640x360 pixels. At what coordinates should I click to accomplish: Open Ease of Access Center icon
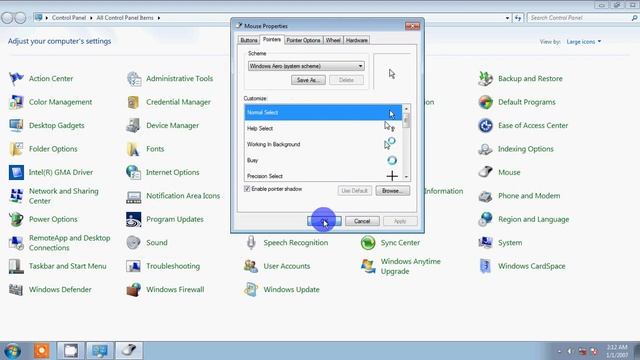point(485,125)
